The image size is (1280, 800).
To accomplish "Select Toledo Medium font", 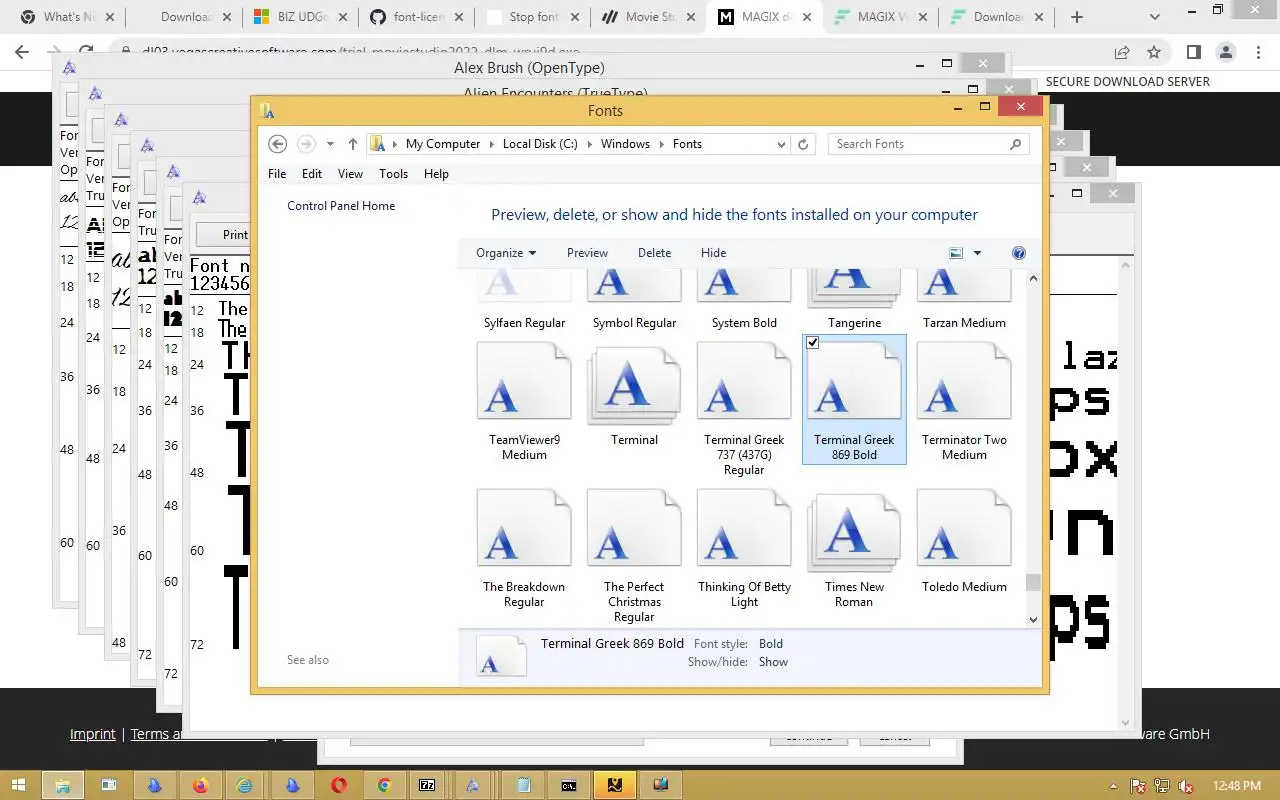I will pyautogui.click(x=964, y=541).
